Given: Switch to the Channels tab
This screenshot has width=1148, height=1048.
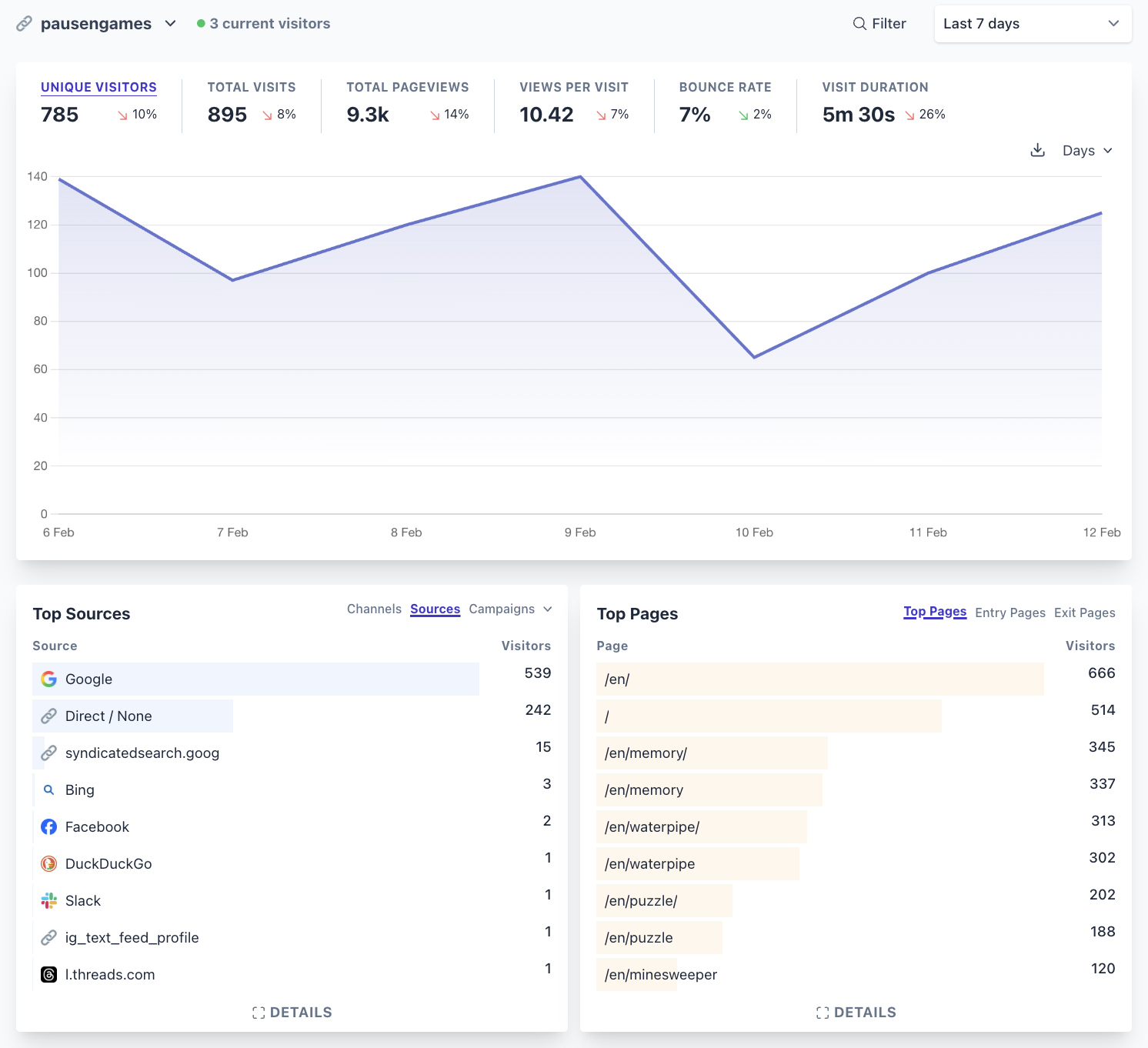Looking at the screenshot, I should [x=374, y=609].
